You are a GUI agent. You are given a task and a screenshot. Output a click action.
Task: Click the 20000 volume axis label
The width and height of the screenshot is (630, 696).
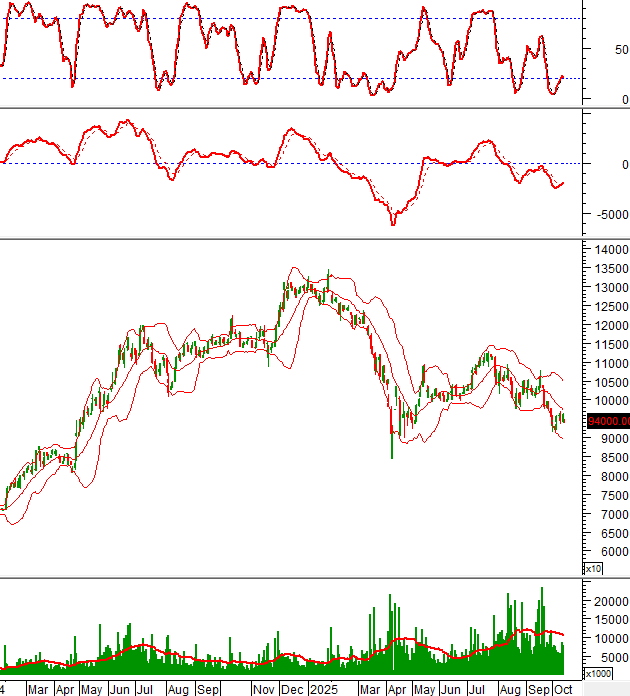coord(609,601)
